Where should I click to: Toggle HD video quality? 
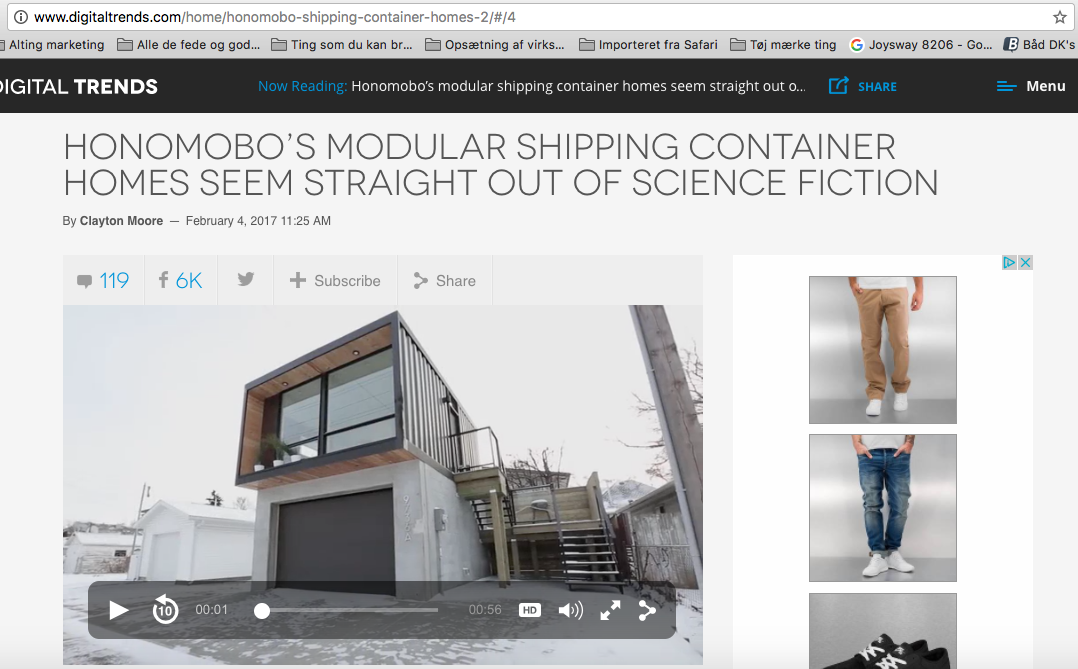(x=529, y=610)
